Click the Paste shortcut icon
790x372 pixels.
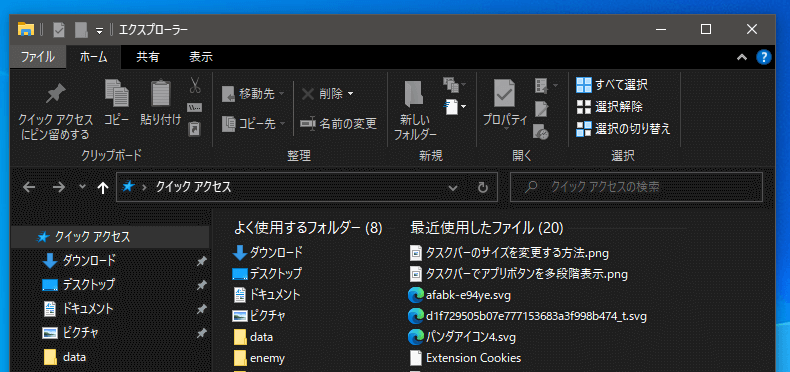[x=194, y=129]
